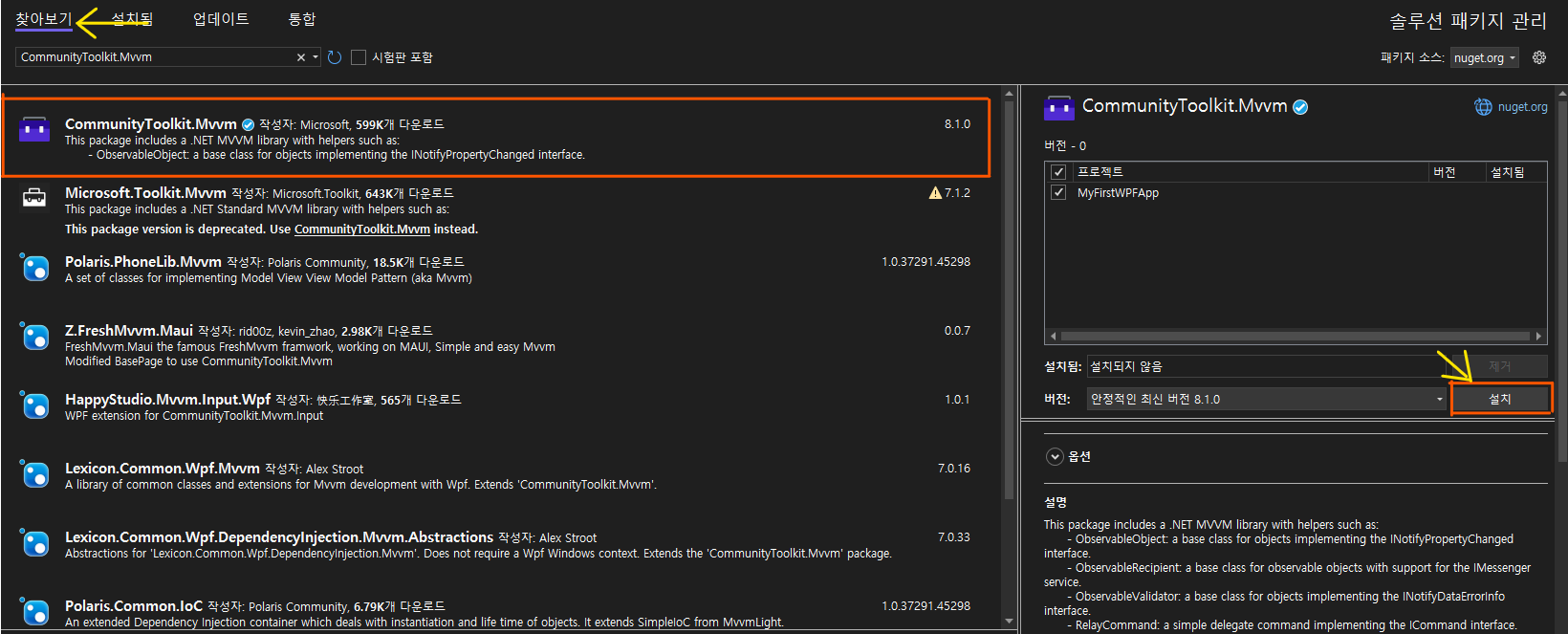
Task: Click the HappyStudio.Mvvm.Input.Wpf package icon
Action: point(34,405)
